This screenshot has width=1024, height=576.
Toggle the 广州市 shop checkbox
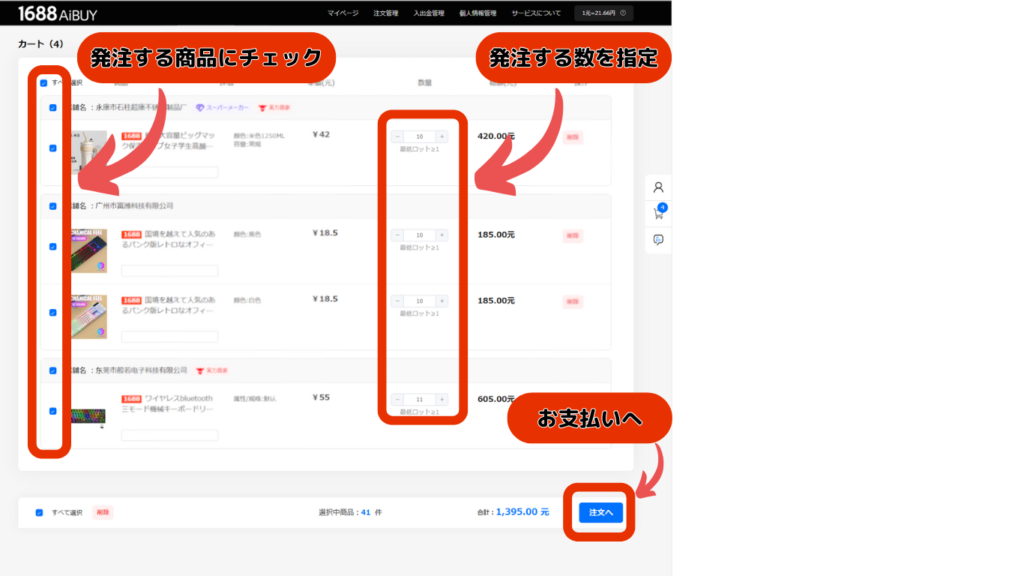tap(53, 206)
